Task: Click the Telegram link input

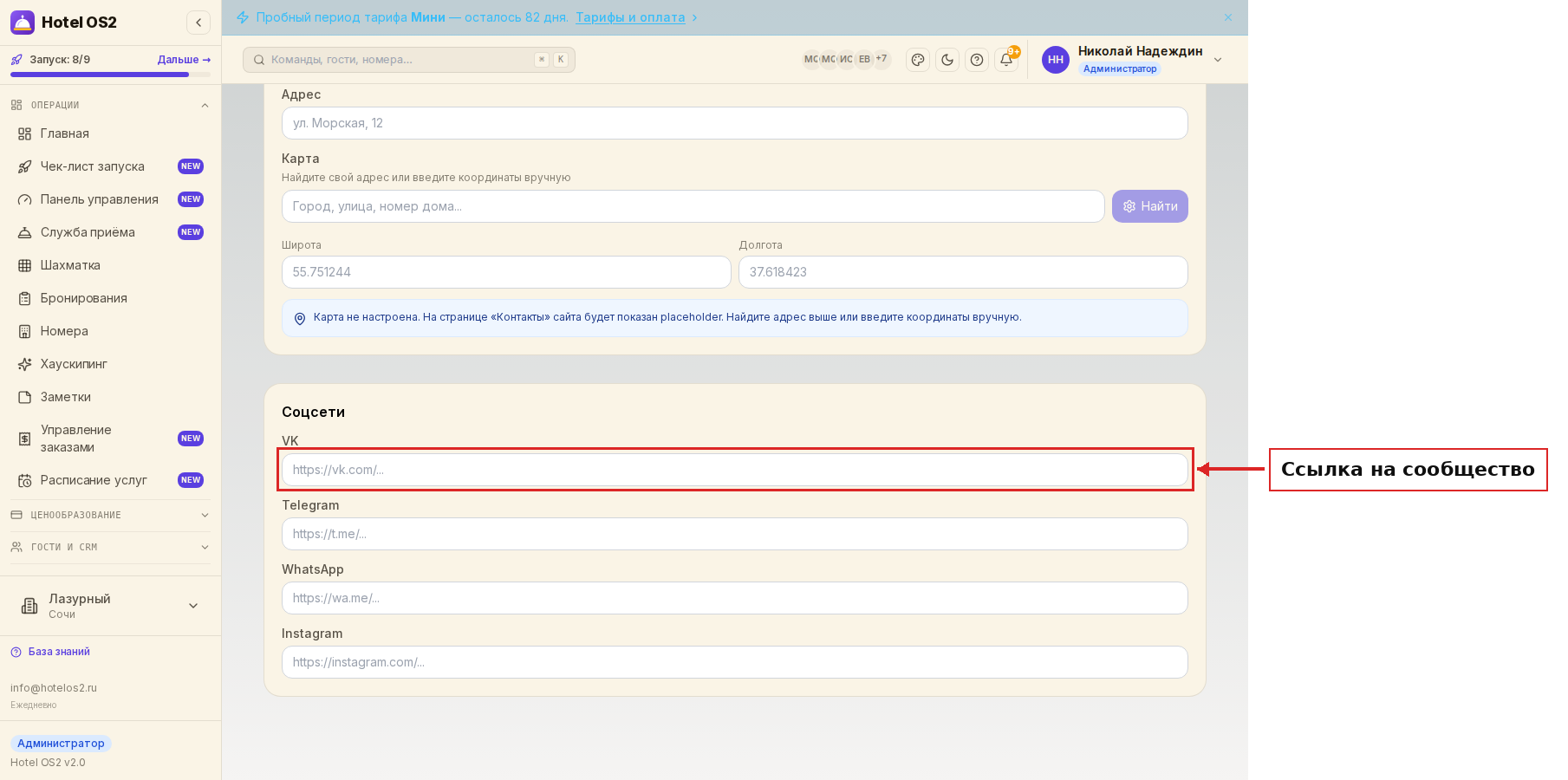Action: coord(734,534)
